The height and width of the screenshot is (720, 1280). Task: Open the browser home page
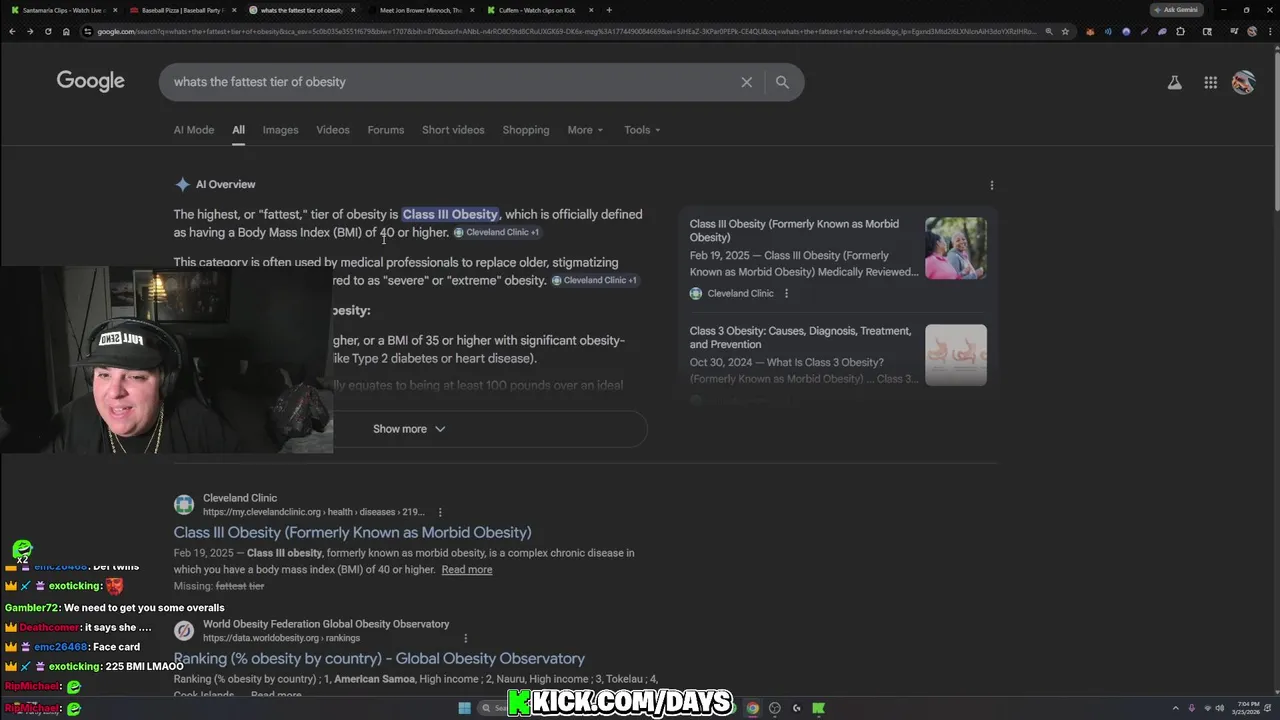(66, 31)
